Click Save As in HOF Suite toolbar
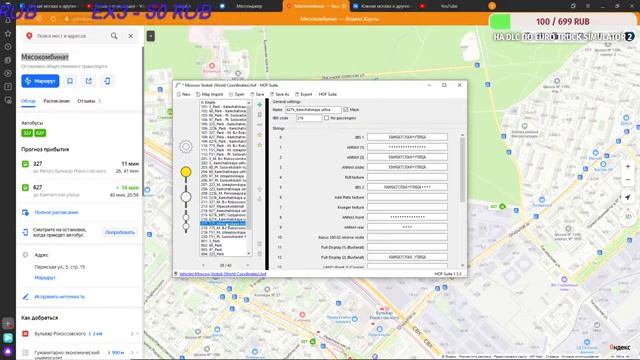The height and width of the screenshot is (360, 640). click(280, 94)
